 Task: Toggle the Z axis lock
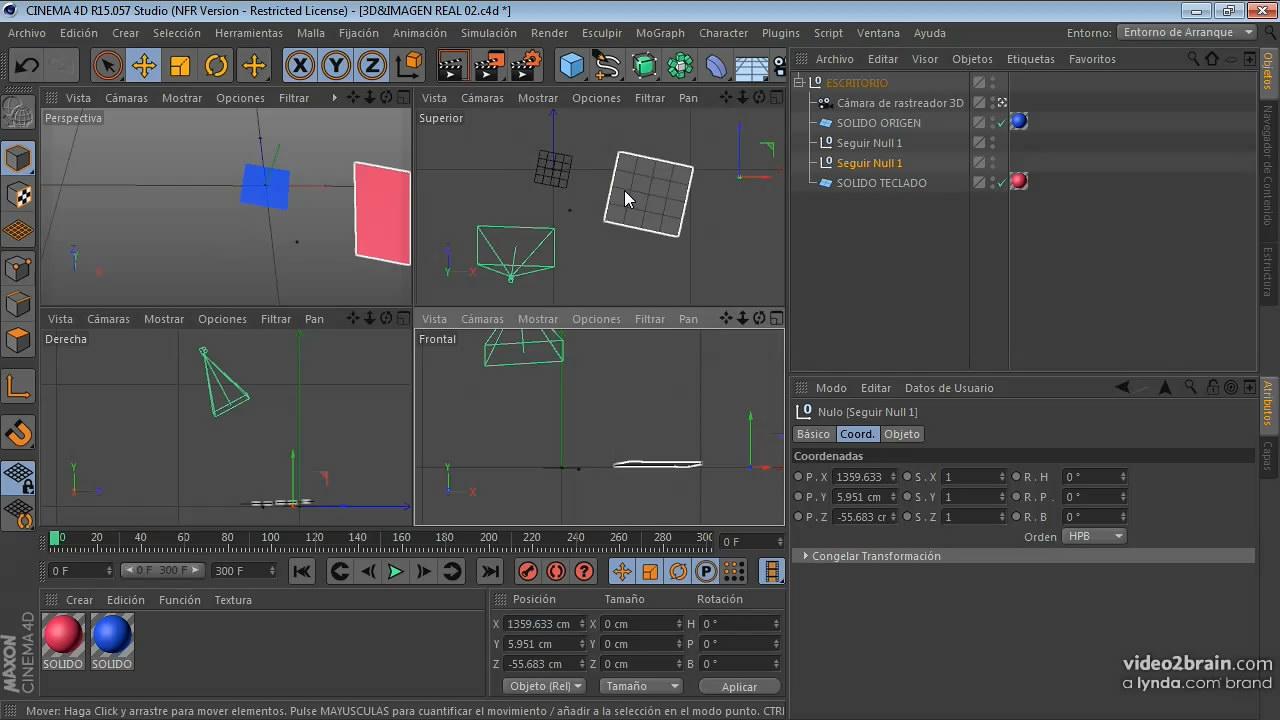372,67
